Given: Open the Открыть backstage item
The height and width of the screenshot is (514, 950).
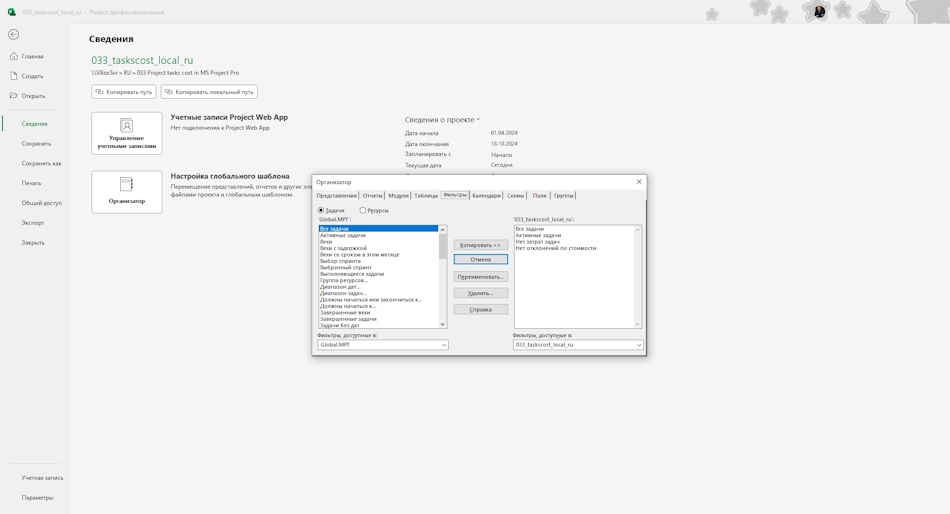Looking at the screenshot, I should pyautogui.click(x=32, y=96).
